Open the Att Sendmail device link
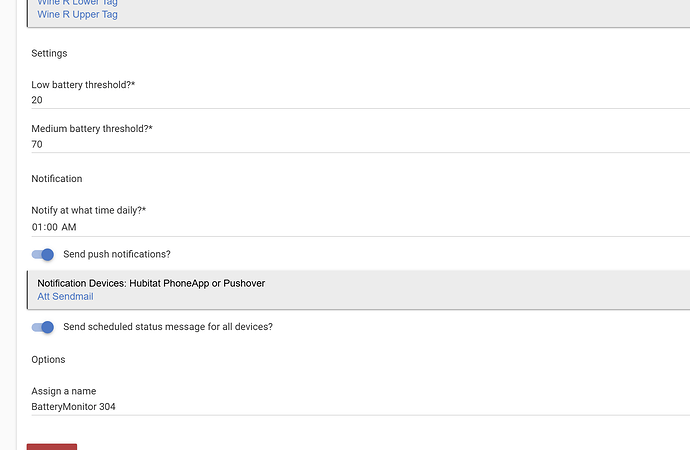The height and width of the screenshot is (450, 690). [65, 297]
